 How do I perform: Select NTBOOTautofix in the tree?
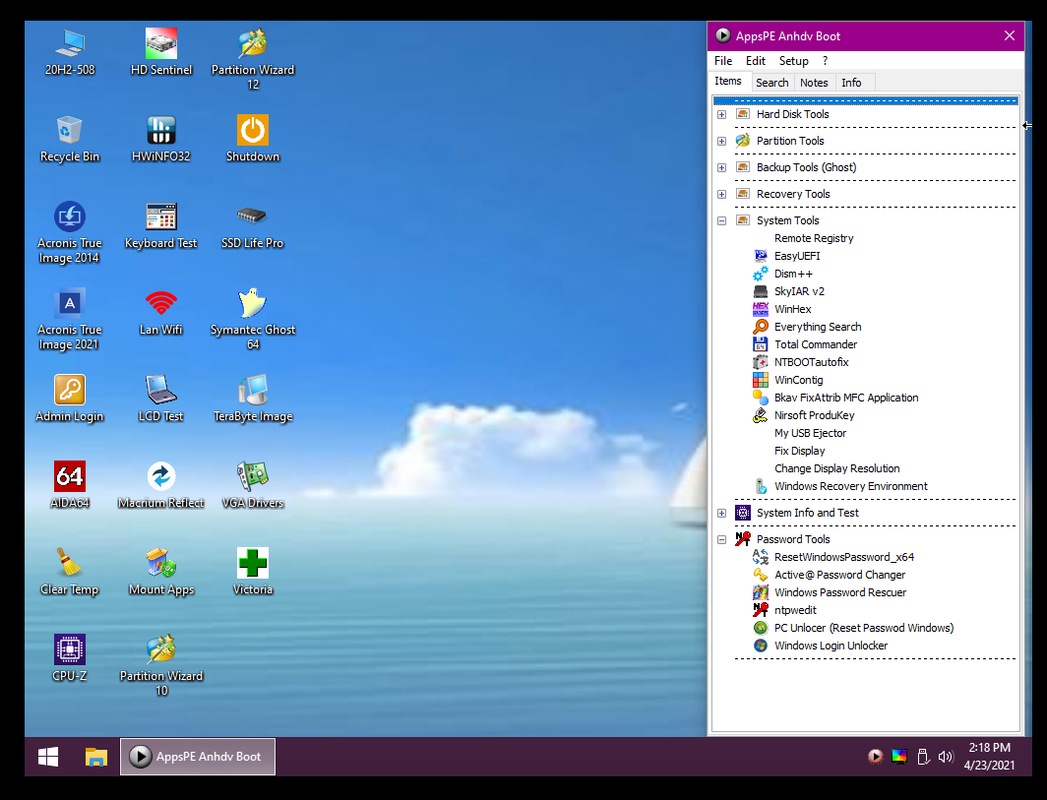(x=811, y=363)
